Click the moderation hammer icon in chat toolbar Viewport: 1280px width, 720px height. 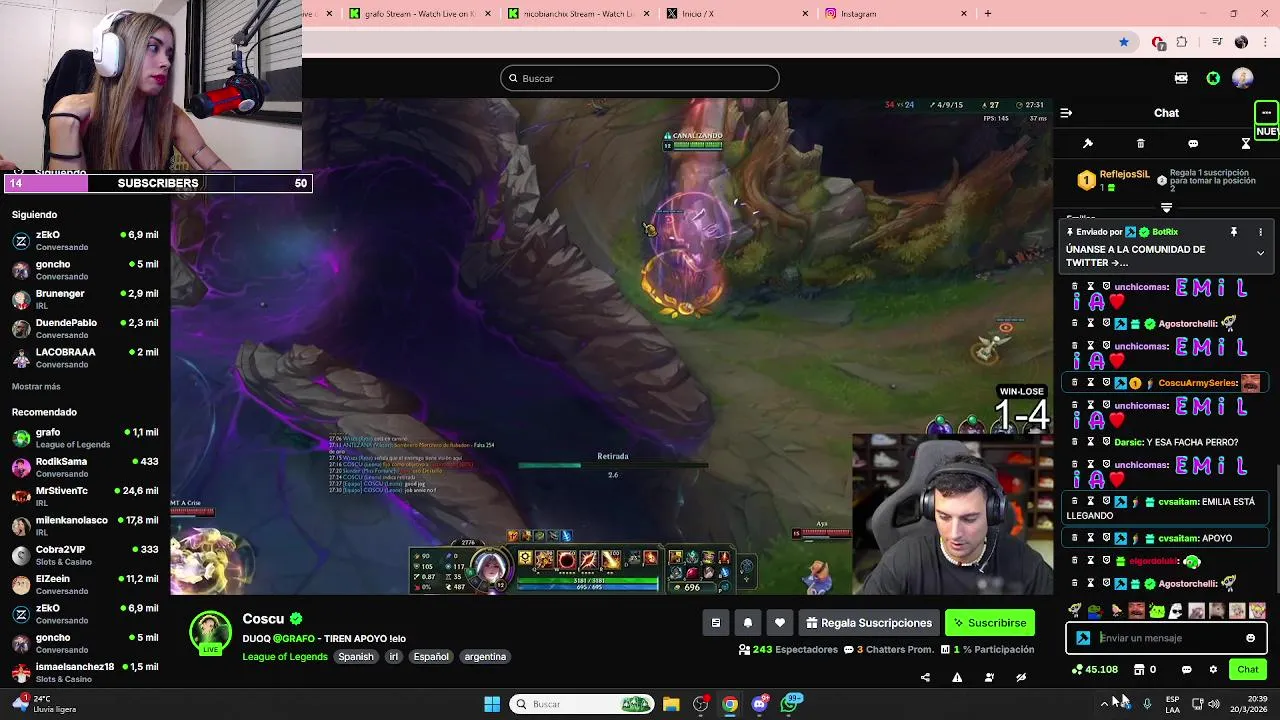click(x=1088, y=144)
